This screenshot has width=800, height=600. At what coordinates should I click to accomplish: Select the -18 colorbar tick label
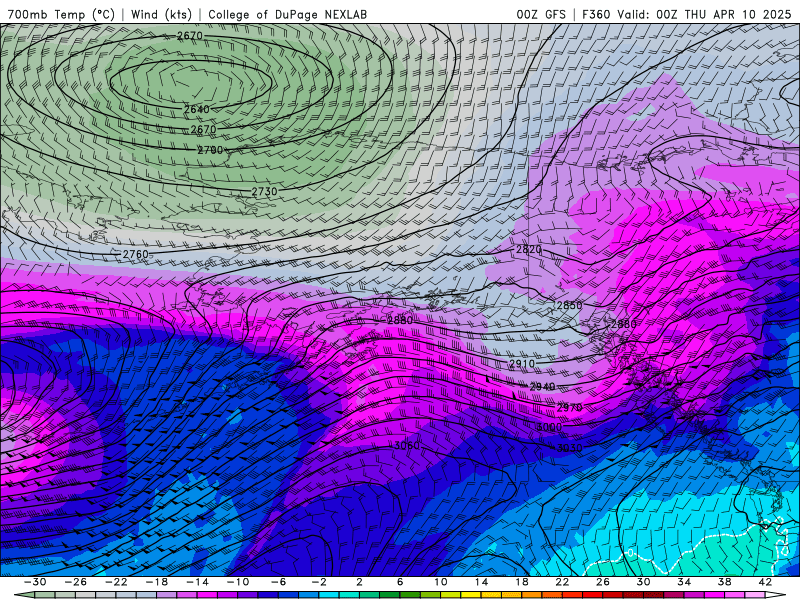(157, 582)
